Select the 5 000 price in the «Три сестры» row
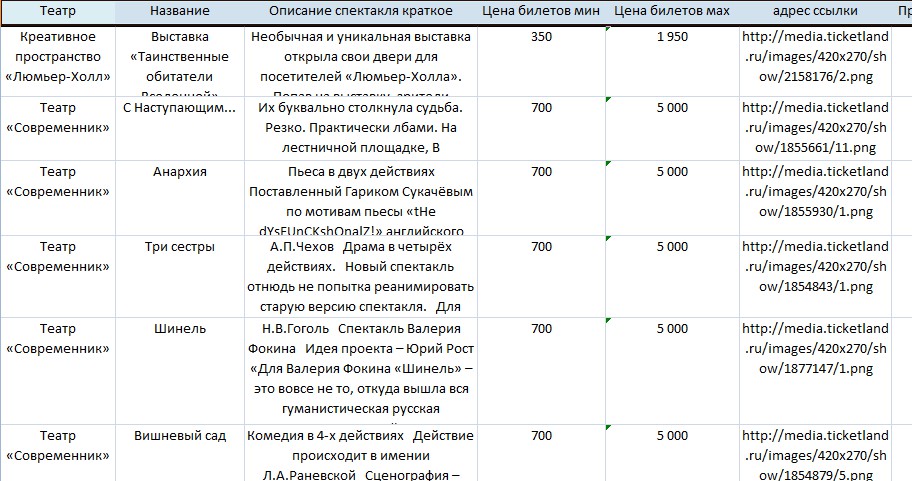 click(672, 276)
